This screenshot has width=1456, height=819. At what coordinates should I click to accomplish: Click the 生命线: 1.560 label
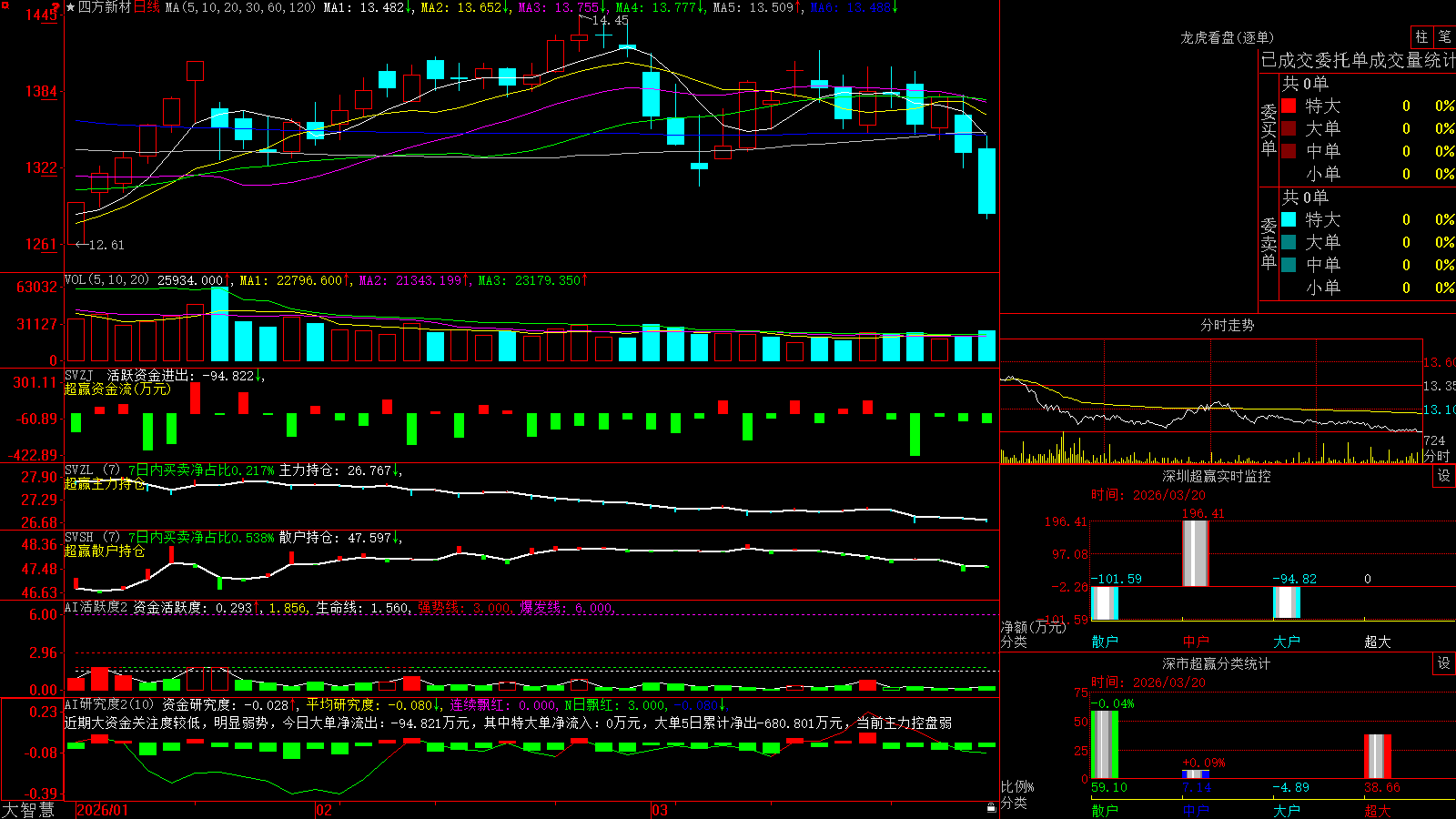(x=362, y=608)
